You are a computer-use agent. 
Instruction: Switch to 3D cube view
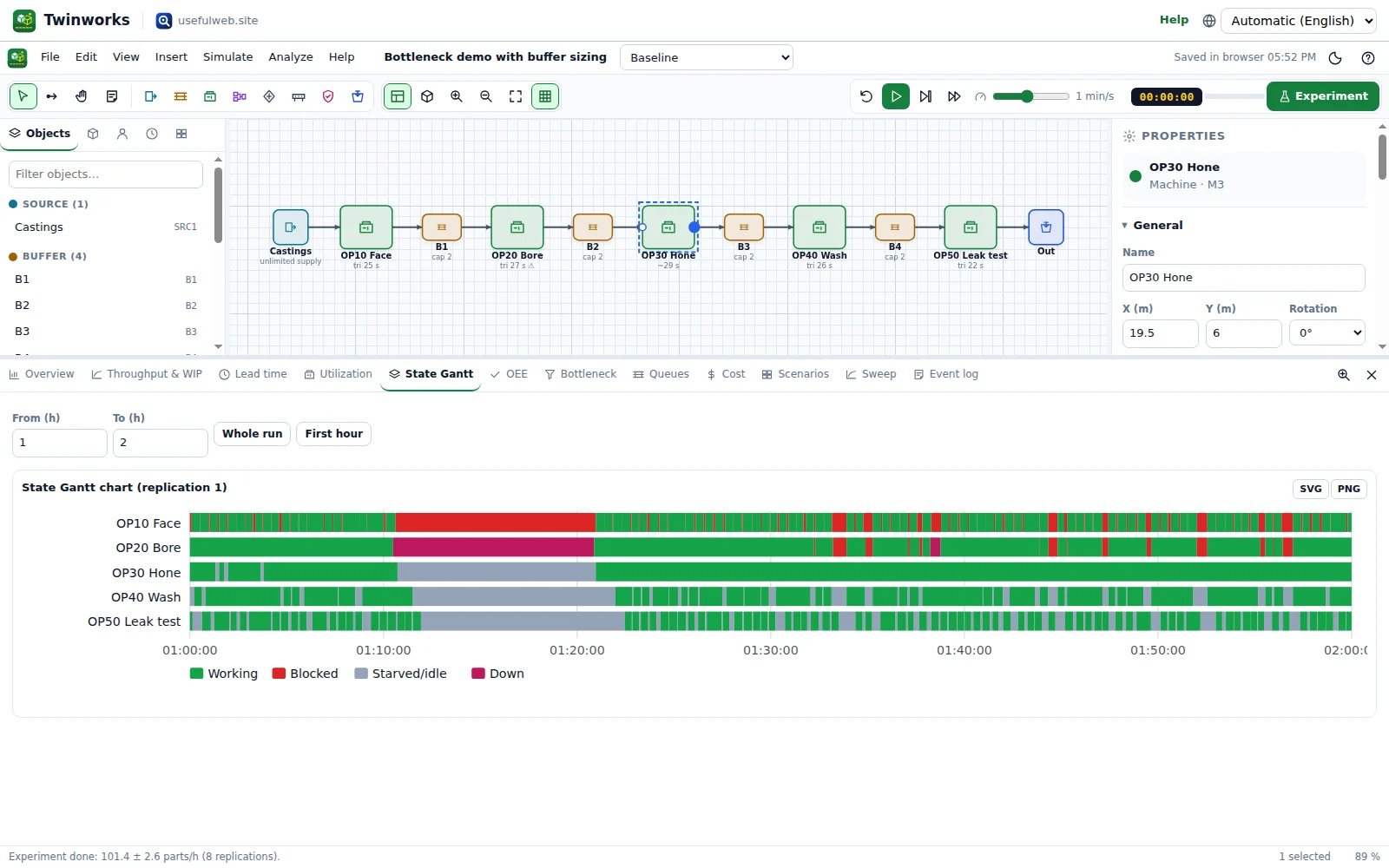point(427,96)
